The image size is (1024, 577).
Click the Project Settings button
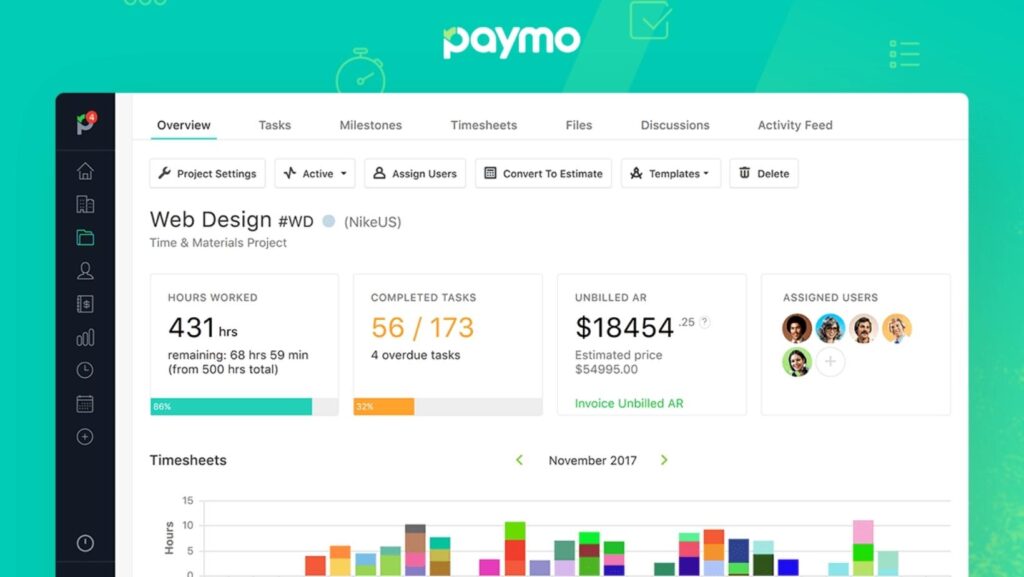(207, 174)
